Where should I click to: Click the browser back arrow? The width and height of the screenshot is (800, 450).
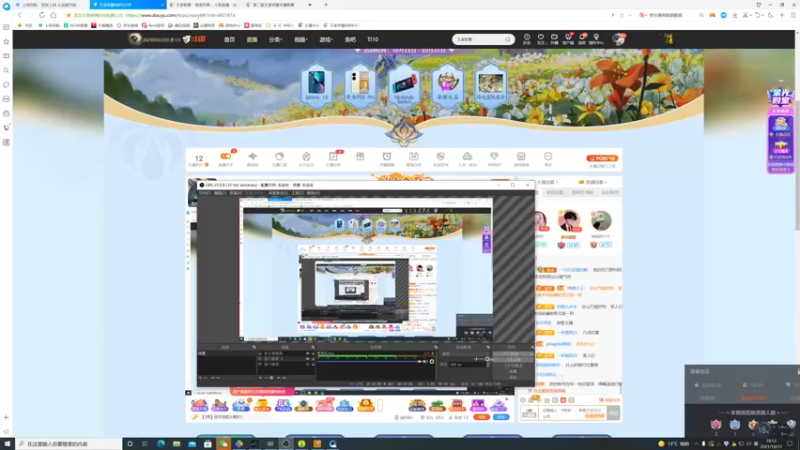(x=20, y=15)
